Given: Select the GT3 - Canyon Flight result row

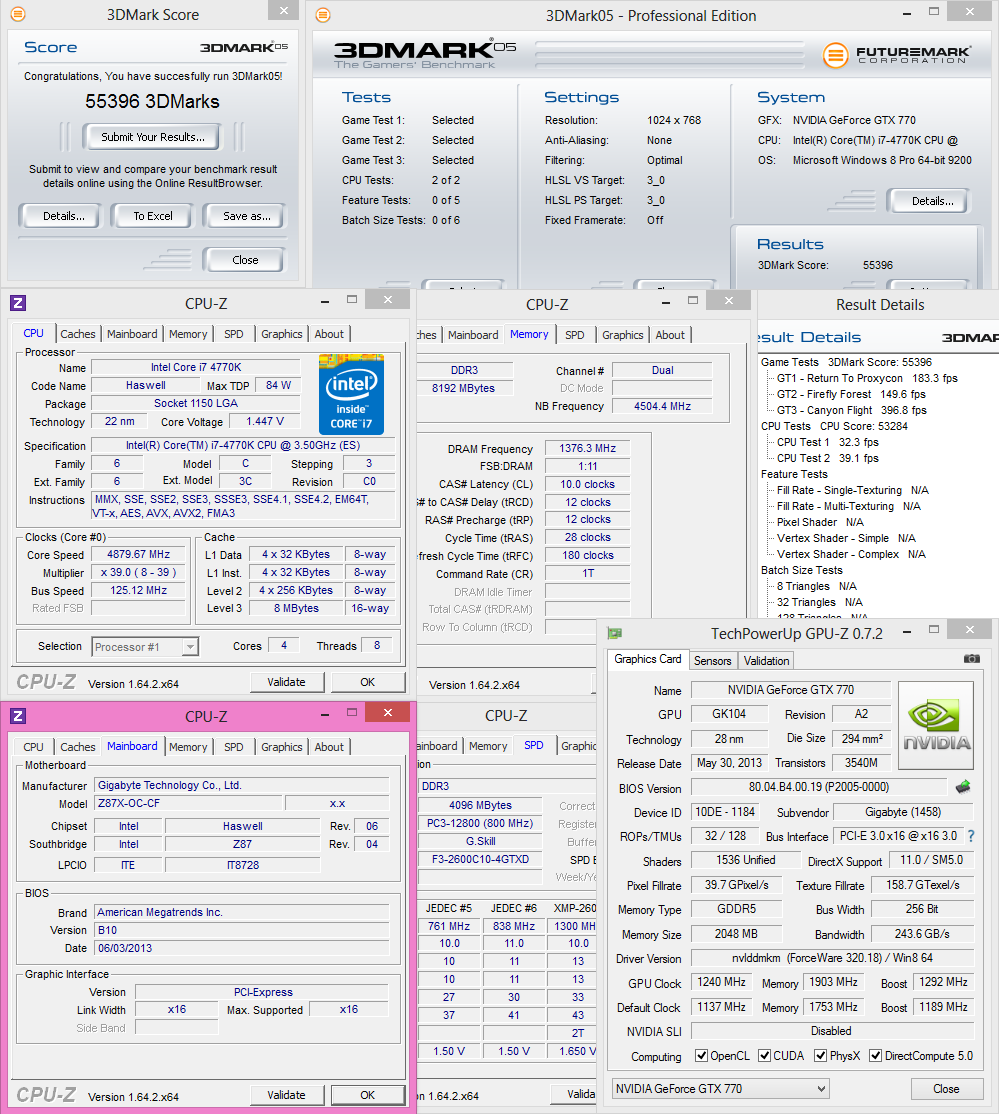Looking at the screenshot, I should (x=851, y=410).
